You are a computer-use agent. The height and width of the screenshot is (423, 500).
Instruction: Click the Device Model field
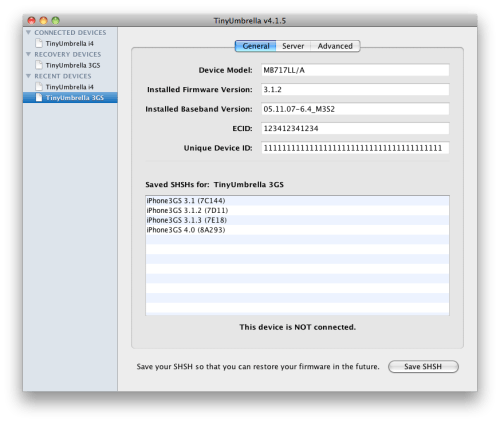(x=355, y=70)
